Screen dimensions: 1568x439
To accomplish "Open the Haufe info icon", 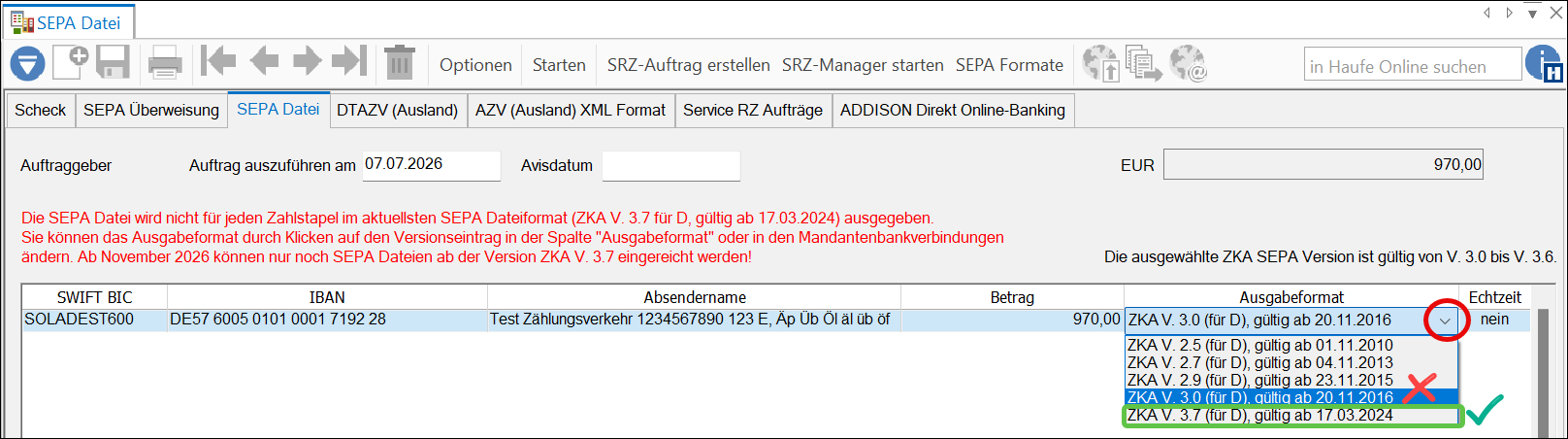I will [1544, 64].
